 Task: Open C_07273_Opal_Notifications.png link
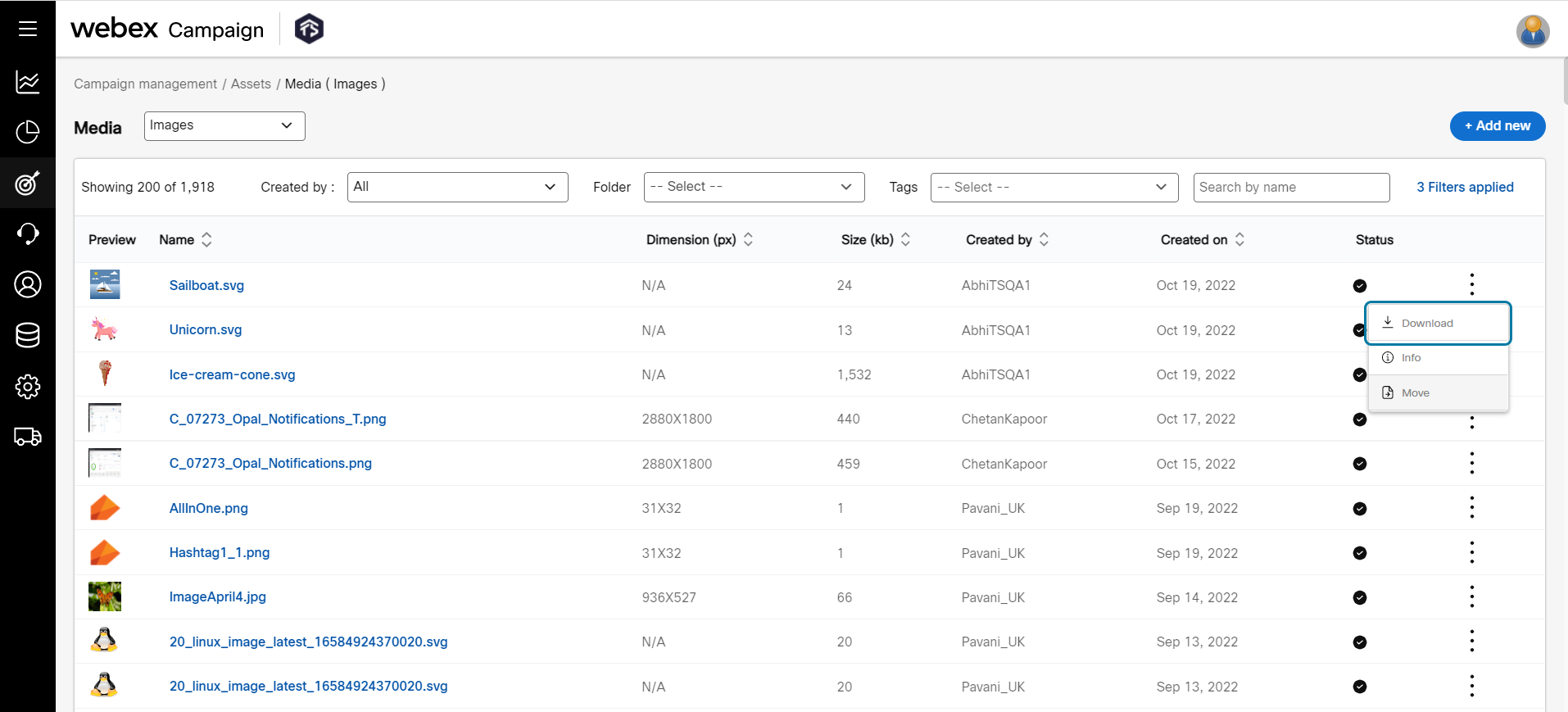(x=270, y=463)
